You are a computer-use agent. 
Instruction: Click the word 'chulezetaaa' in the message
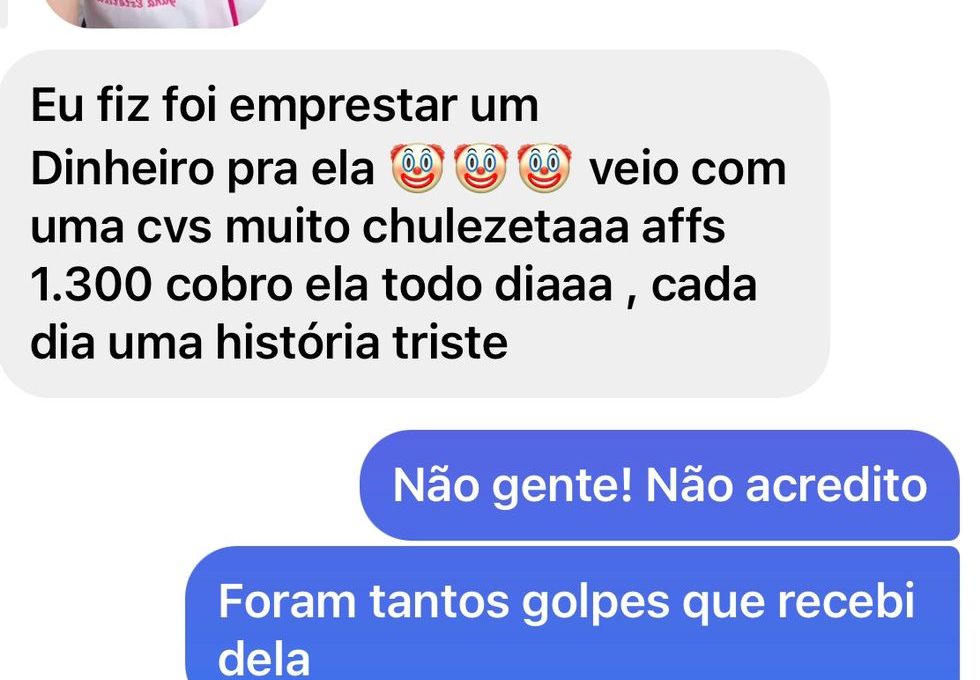[x=496, y=227]
